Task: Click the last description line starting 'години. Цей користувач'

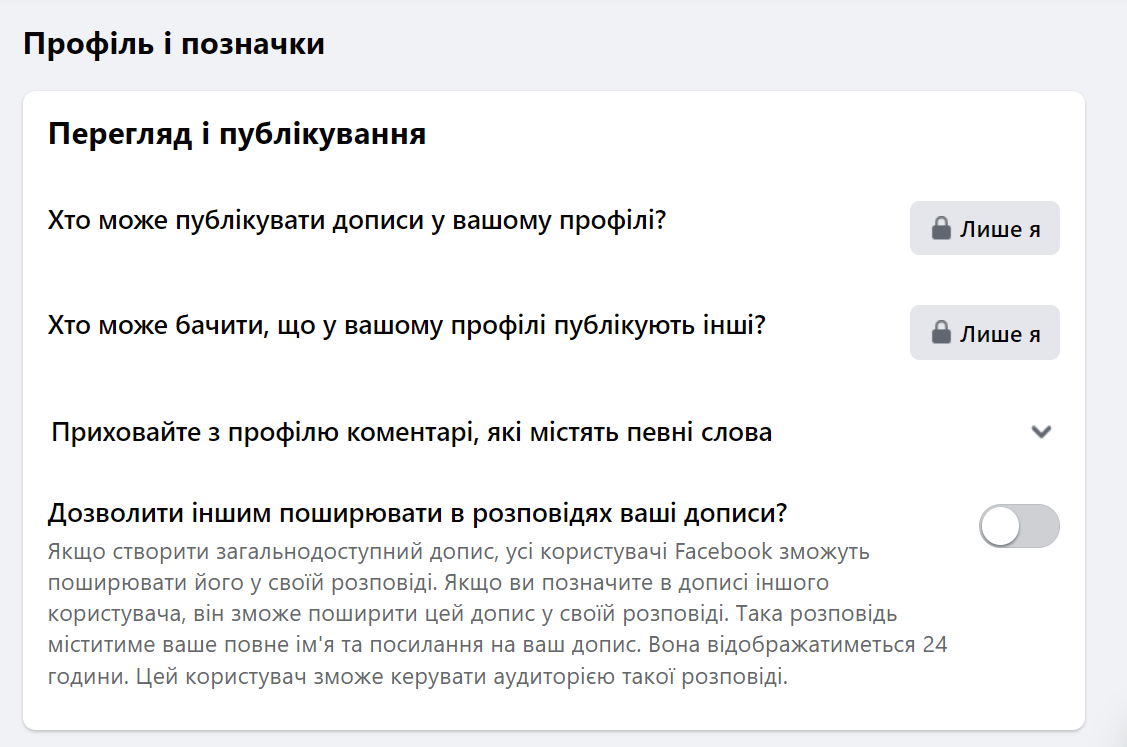Action: (417, 676)
